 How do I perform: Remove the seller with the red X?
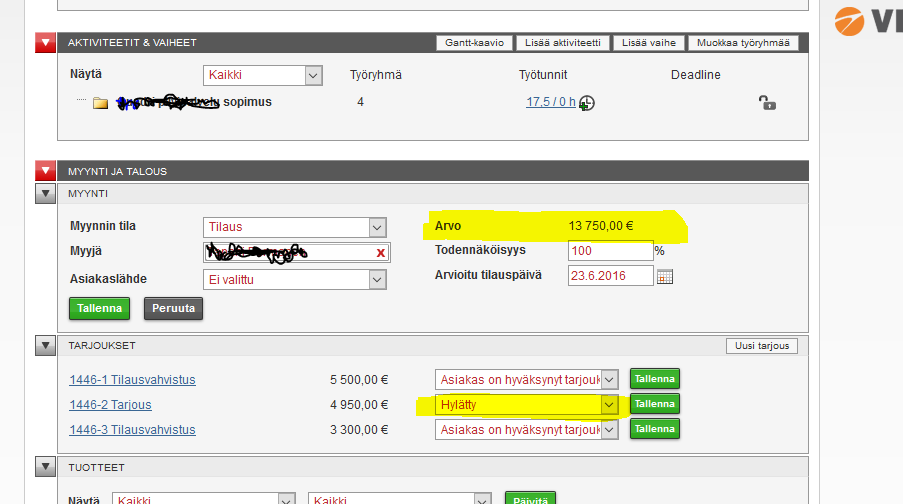[380, 252]
